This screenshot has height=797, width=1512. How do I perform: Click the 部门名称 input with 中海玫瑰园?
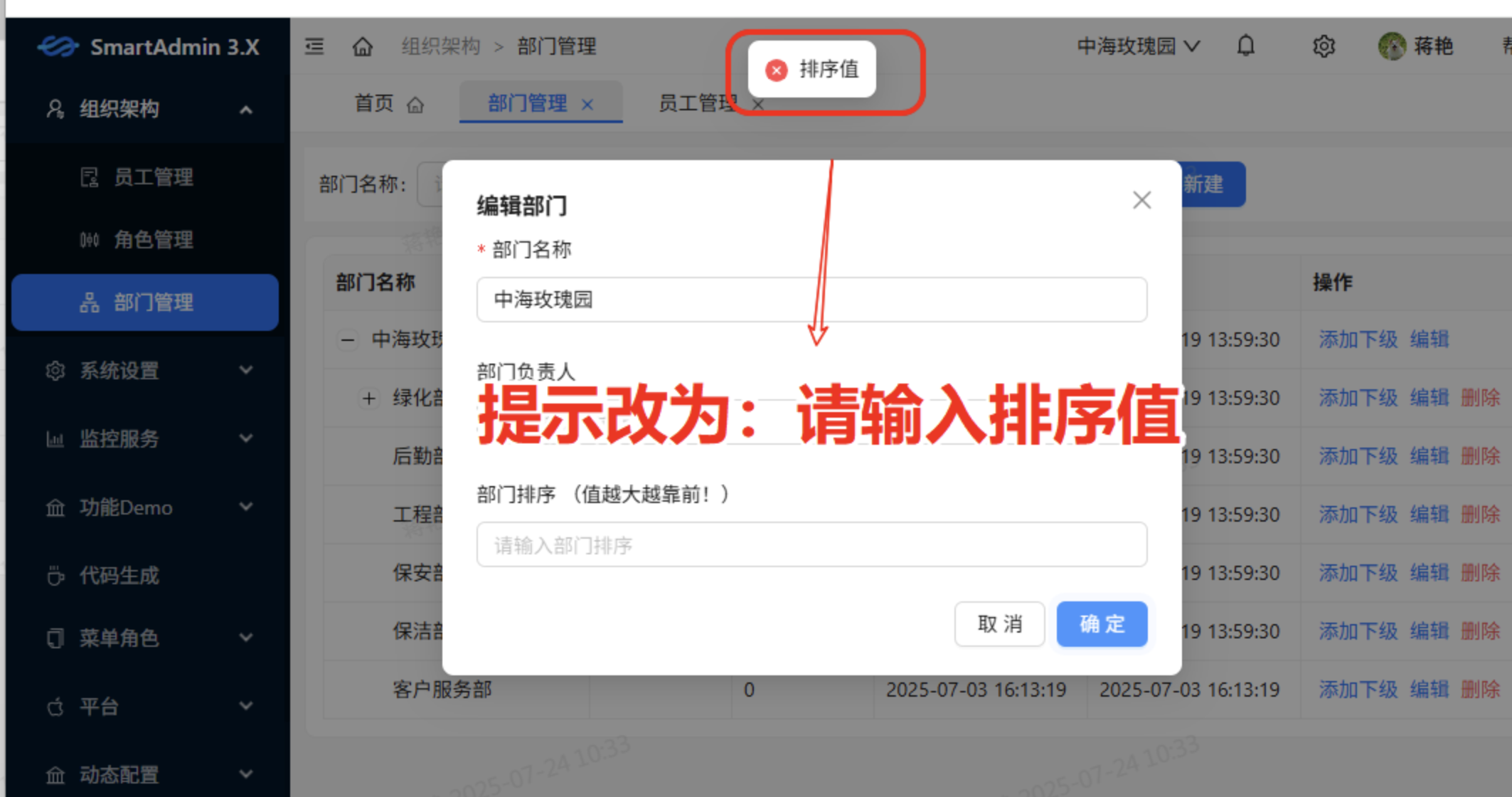pyautogui.click(x=811, y=300)
